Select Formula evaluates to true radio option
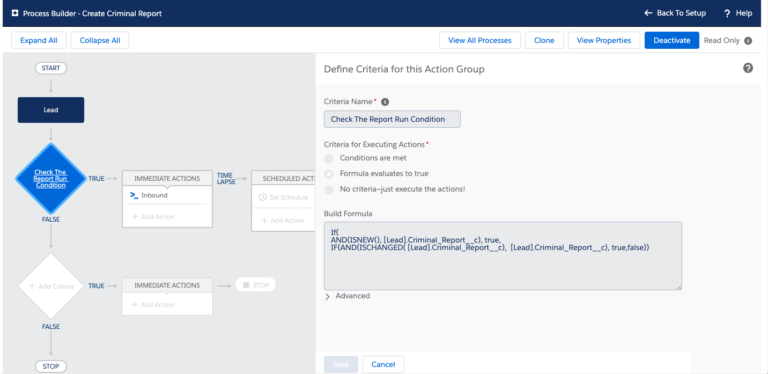The image size is (768, 374). [x=329, y=174]
